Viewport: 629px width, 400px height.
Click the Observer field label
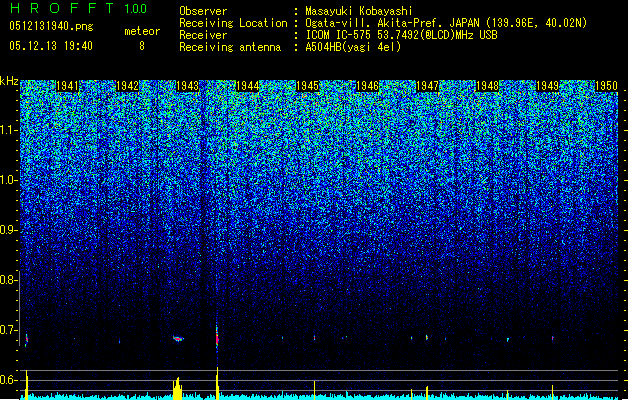point(203,11)
